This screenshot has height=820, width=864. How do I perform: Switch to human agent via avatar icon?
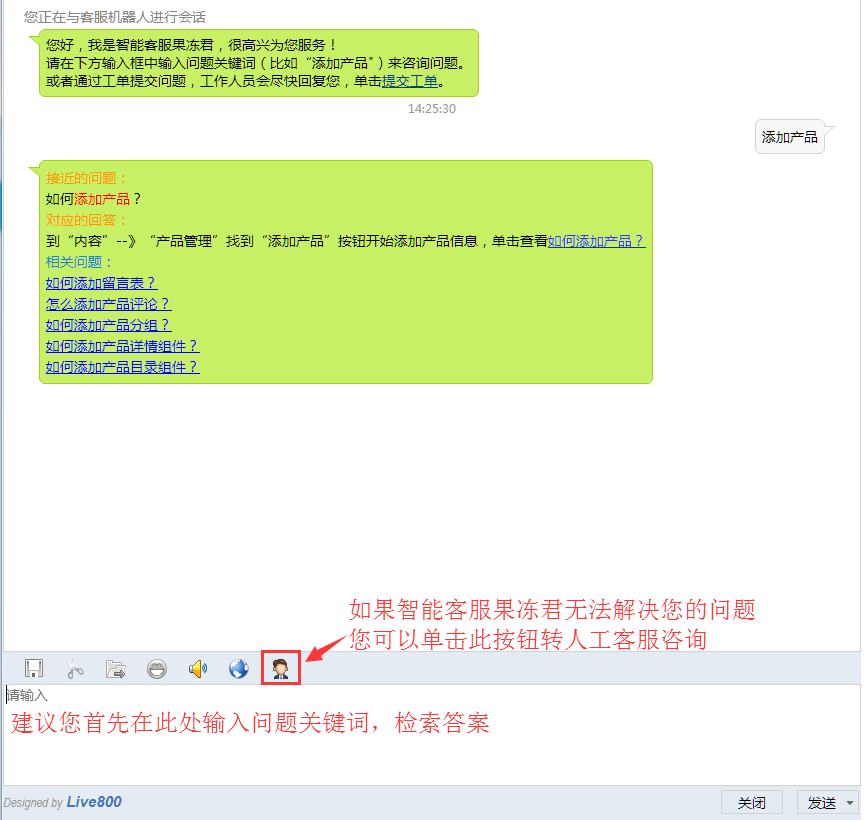(x=281, y=668)
